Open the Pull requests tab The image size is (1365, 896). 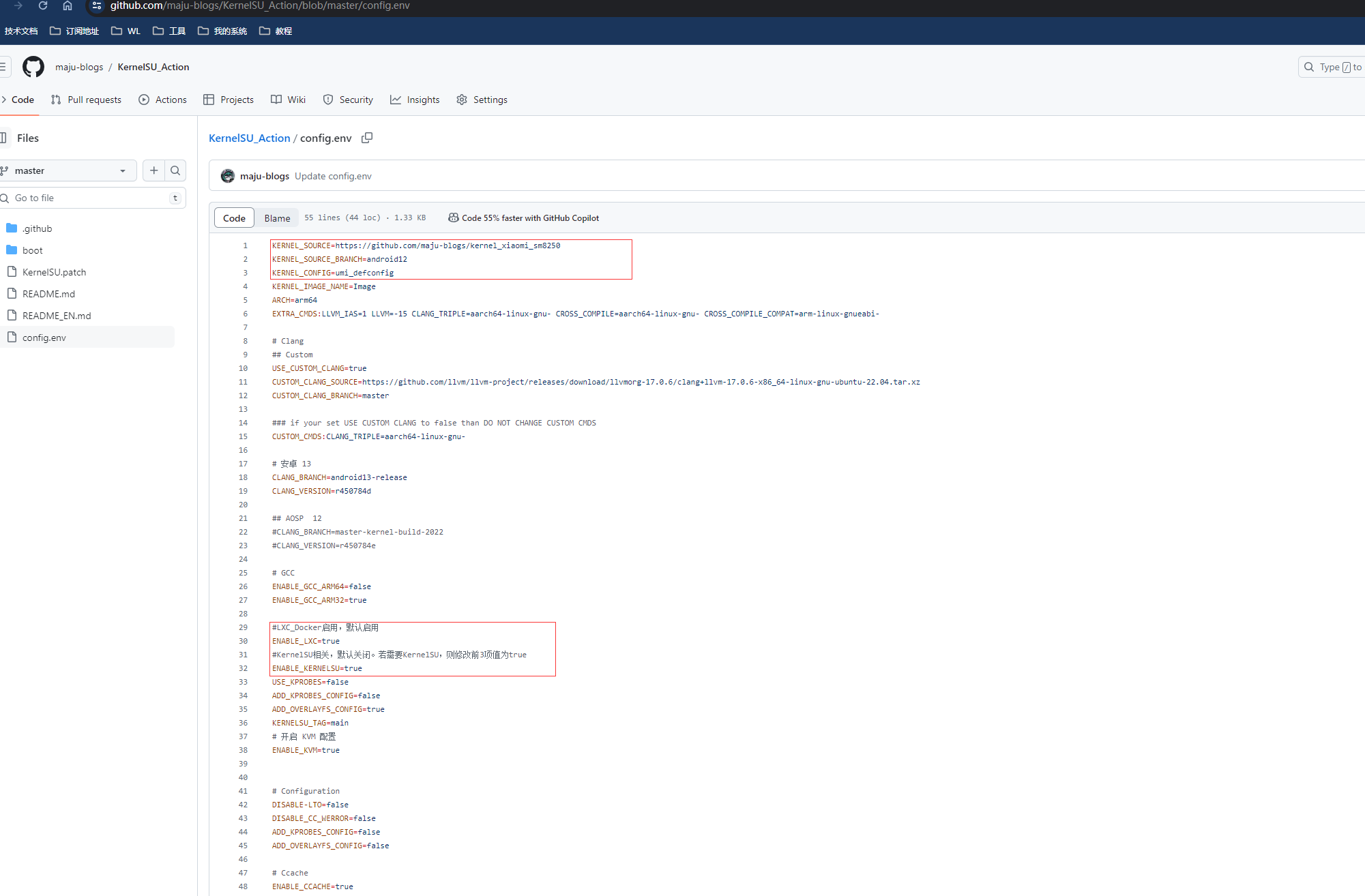(x=87, y=100)
